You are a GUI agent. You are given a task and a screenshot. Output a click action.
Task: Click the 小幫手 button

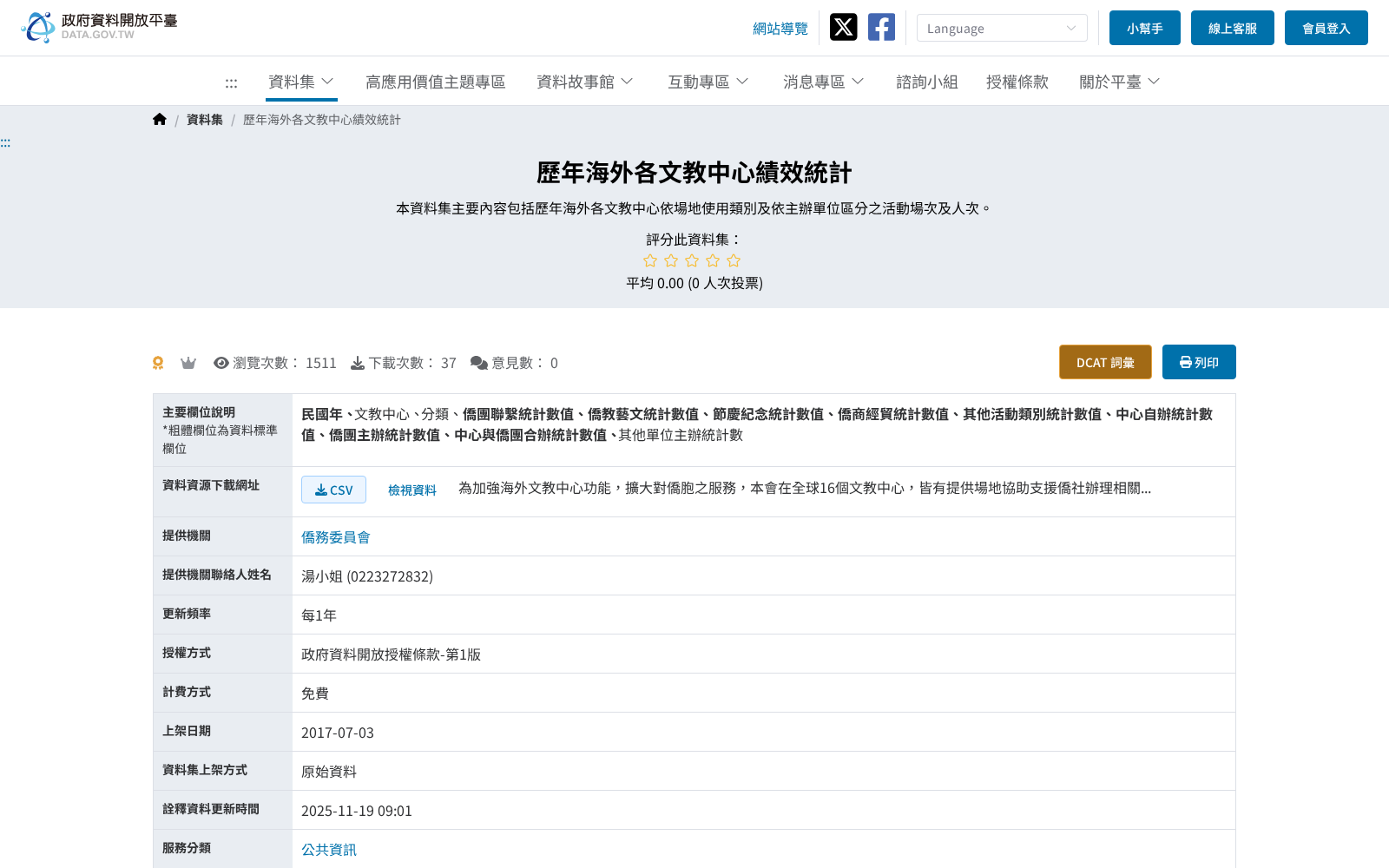click(1145, 28)
